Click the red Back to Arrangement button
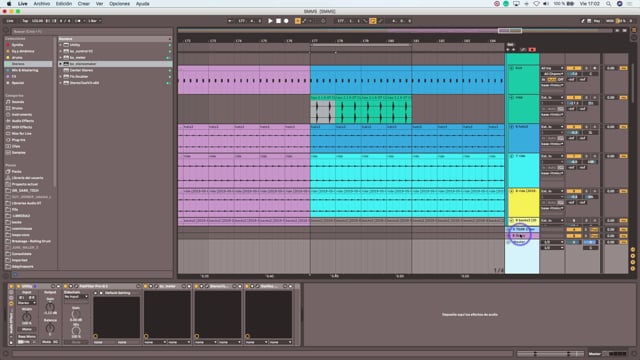Viewport: 640px width, 360px height. (x=532, y=49)
